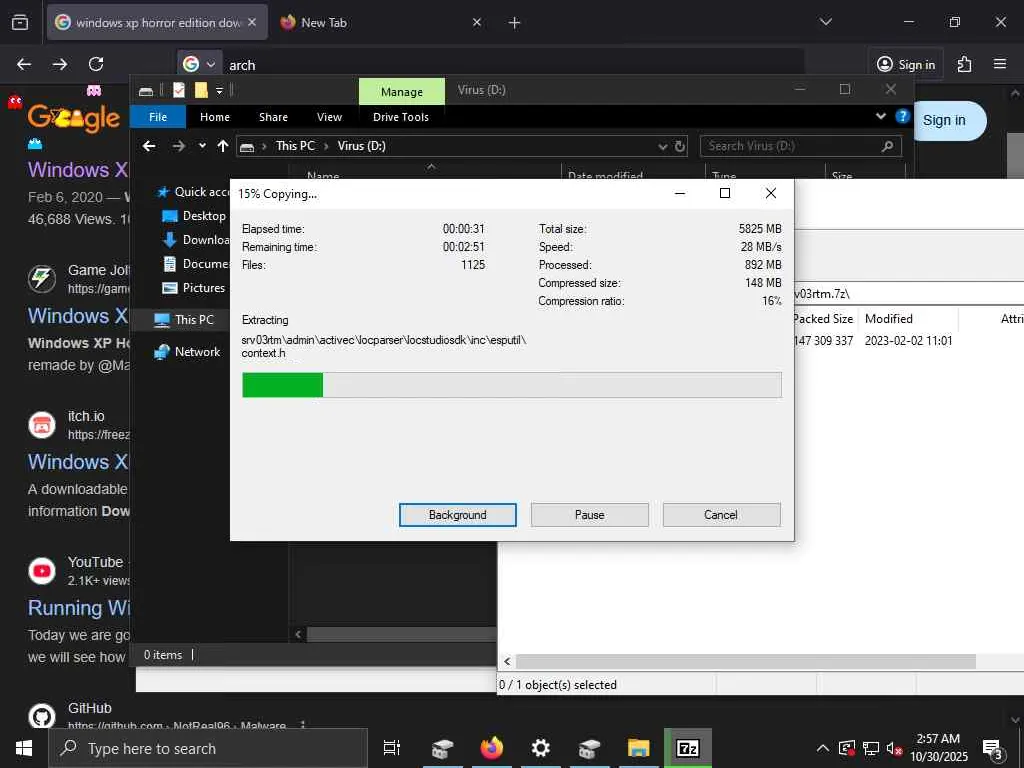Send the extraction to Background
The height and width of the screenshot is (768, 1024).
pos(457,515)
